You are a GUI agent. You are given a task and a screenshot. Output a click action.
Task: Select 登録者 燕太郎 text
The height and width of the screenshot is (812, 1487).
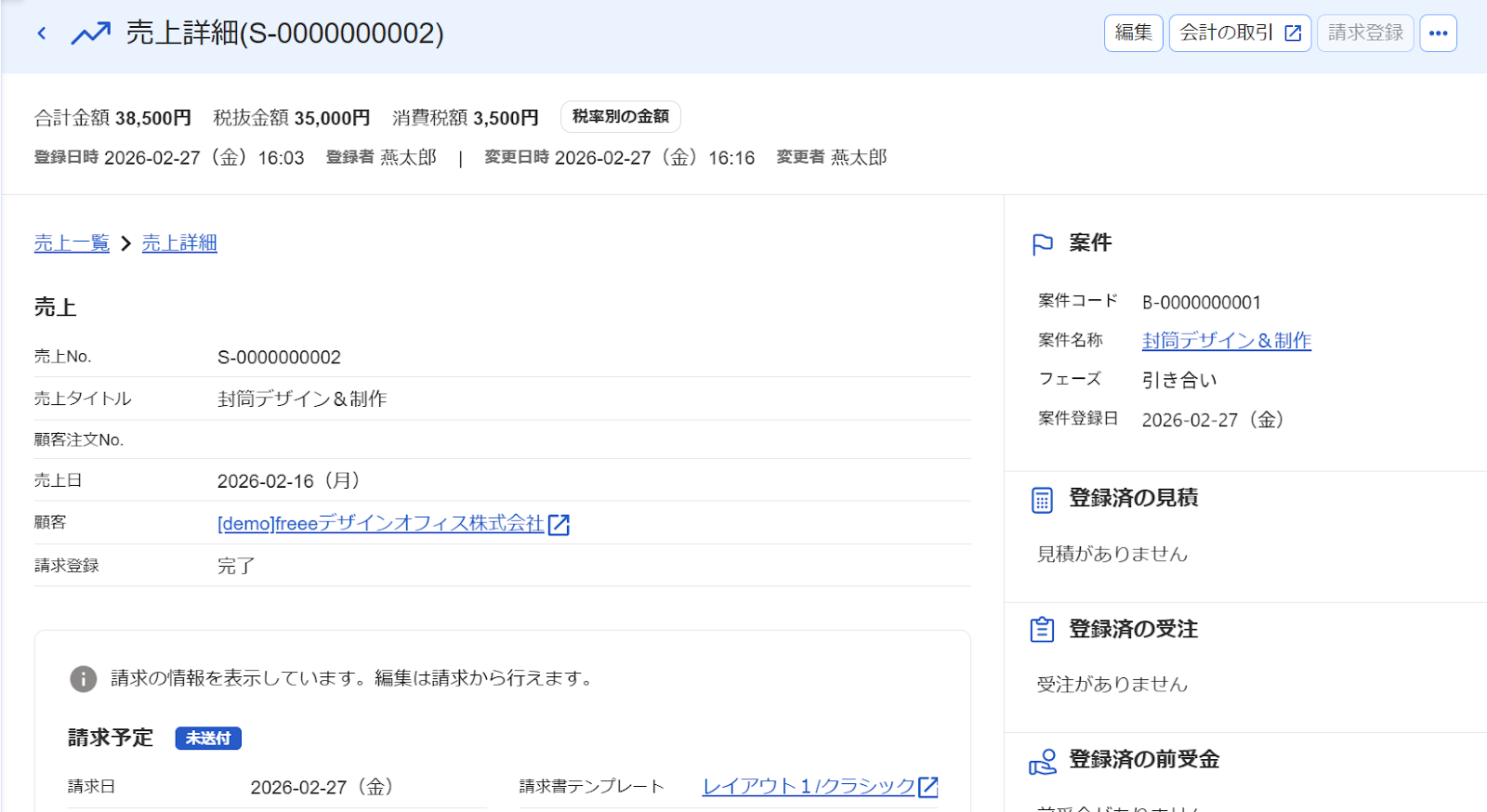(x=381, y=158)
